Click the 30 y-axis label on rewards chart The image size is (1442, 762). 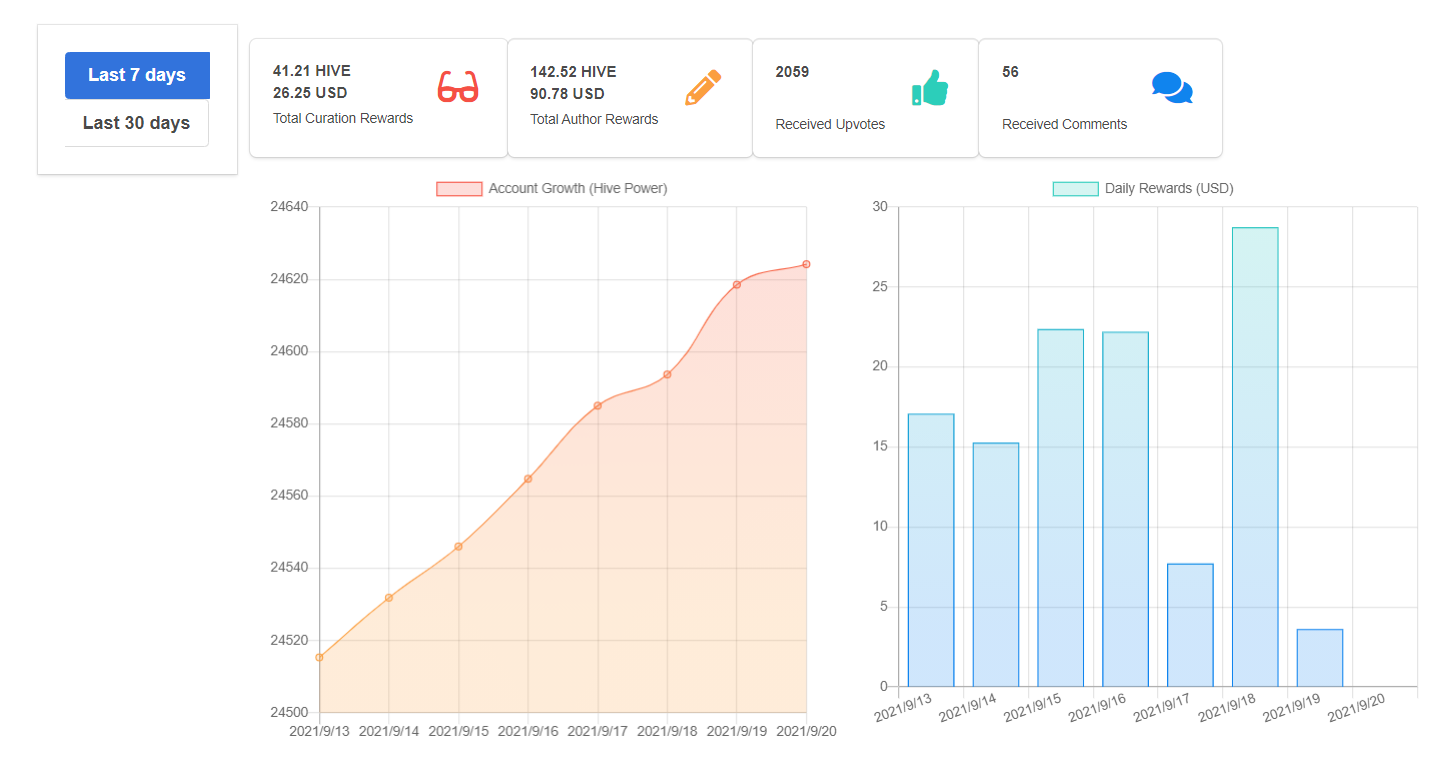pos(880,207)
